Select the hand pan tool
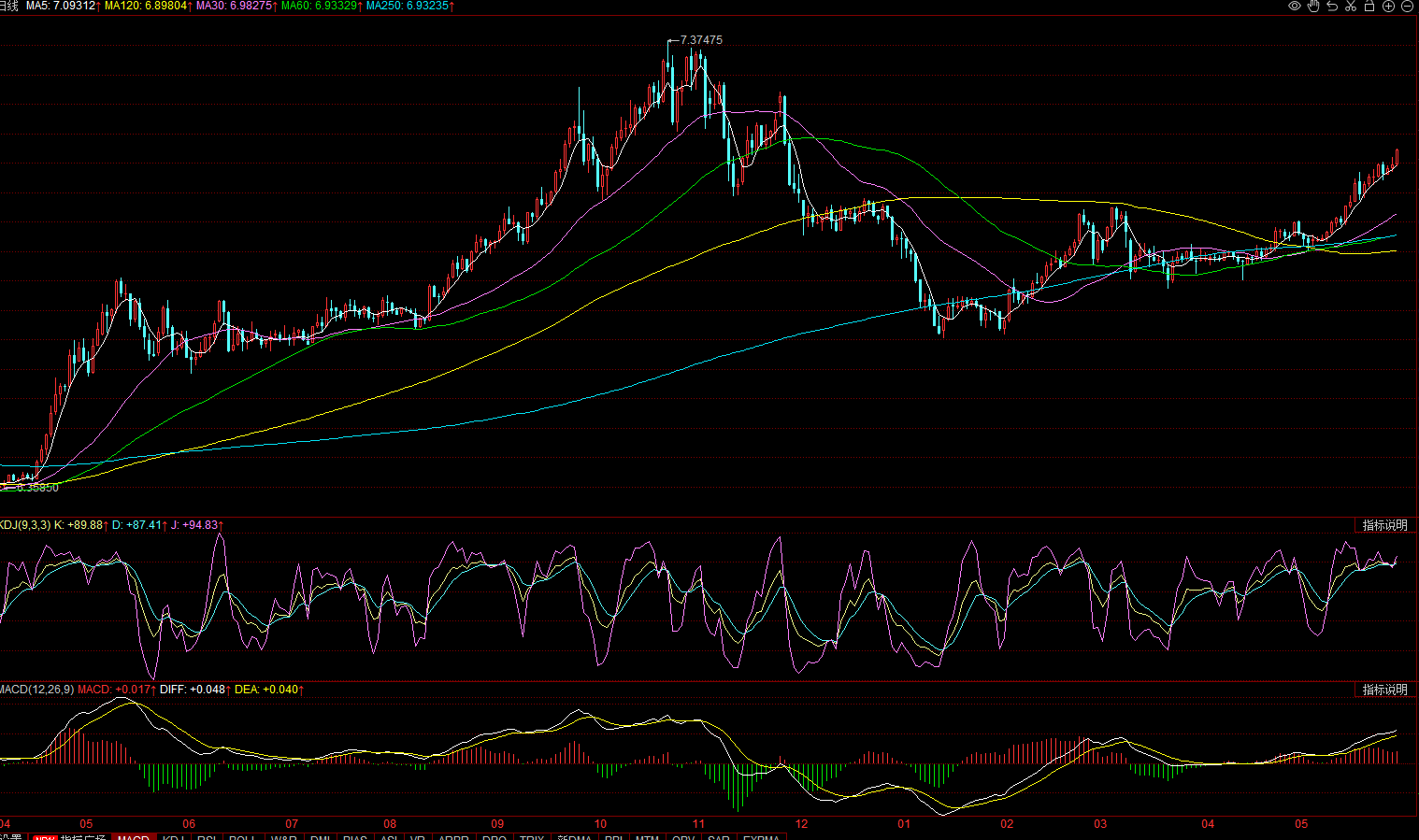1419x840 pixels. click(x=1313, y=6)
